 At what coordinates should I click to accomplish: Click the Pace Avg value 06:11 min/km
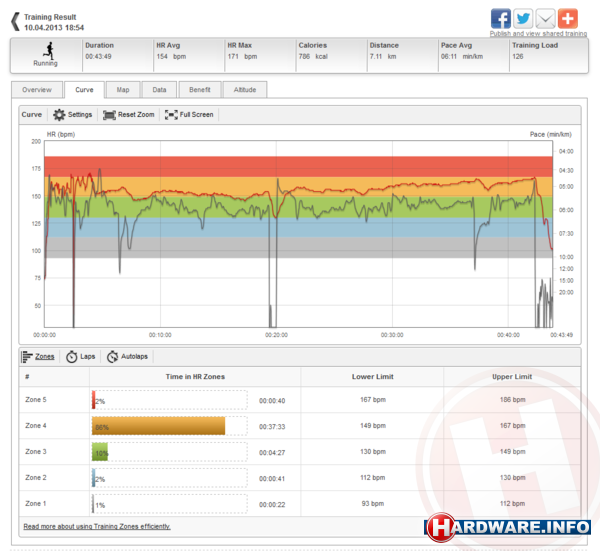[462, 57]
